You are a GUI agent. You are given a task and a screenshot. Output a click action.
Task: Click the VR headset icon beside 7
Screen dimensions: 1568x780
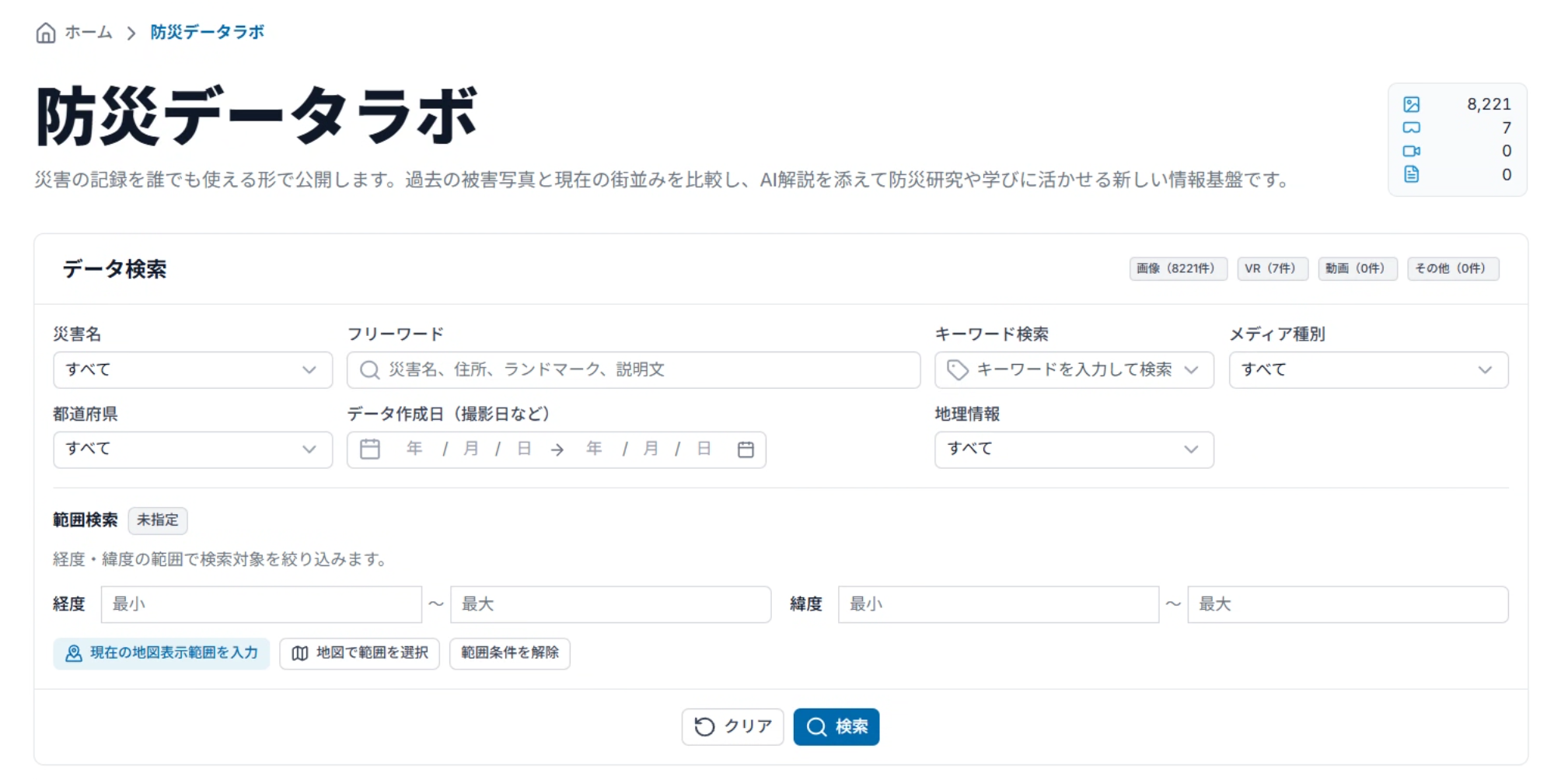pos(1411,128)
